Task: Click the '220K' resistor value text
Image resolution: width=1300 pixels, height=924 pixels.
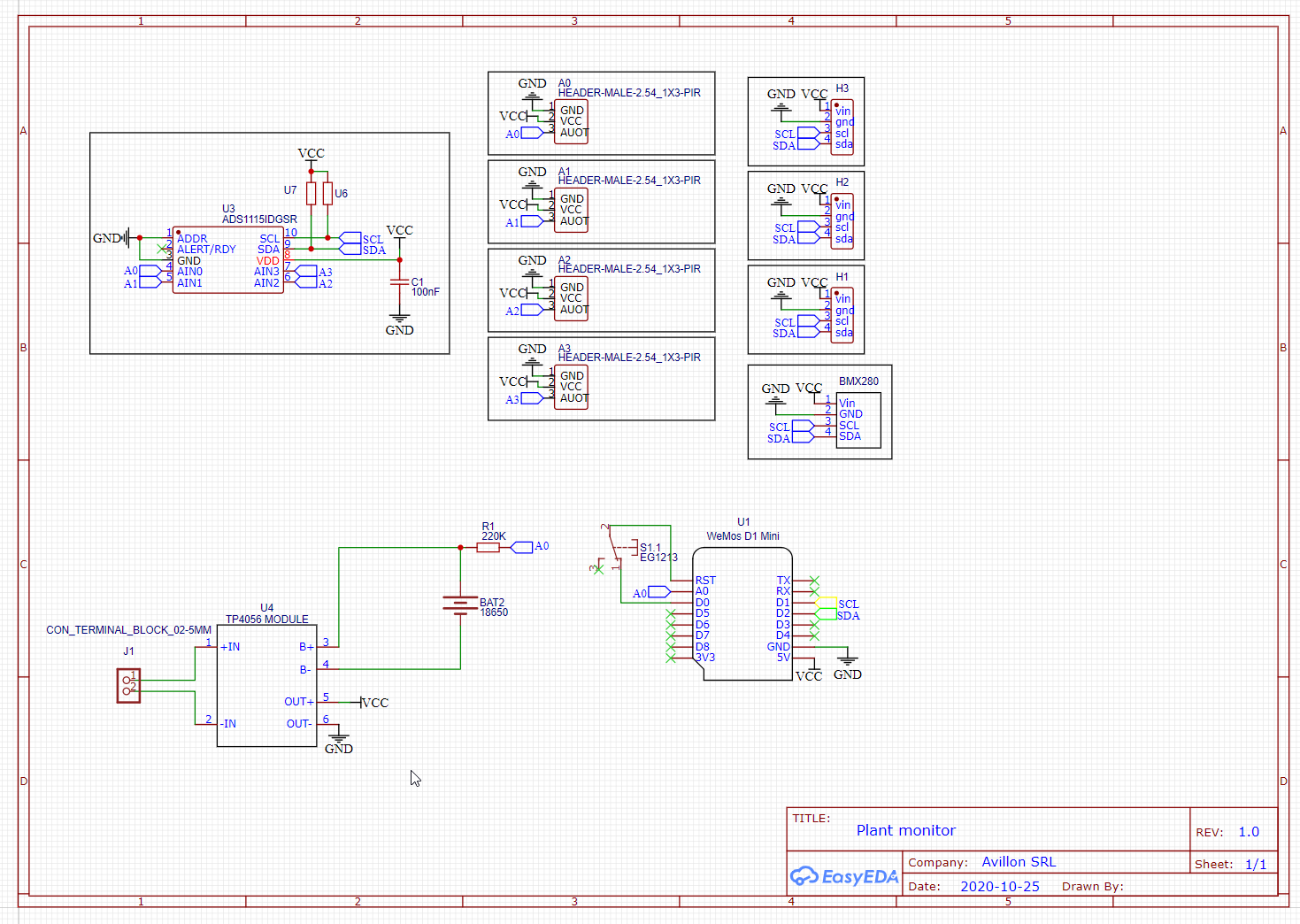Action: click(494, 536)
